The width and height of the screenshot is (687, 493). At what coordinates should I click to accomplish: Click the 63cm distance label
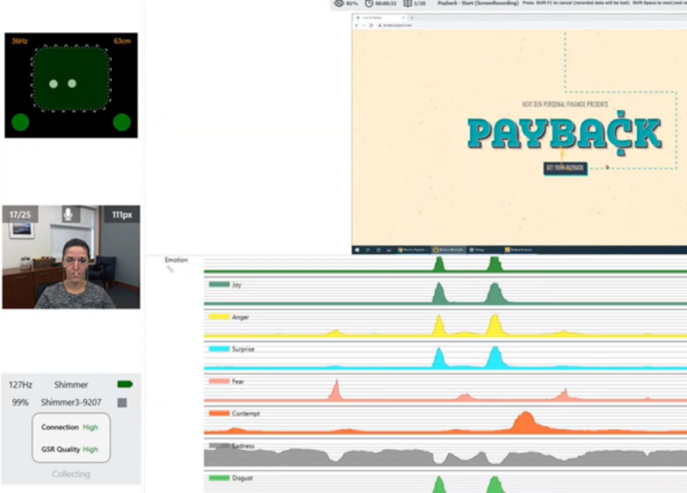(122, 41)
